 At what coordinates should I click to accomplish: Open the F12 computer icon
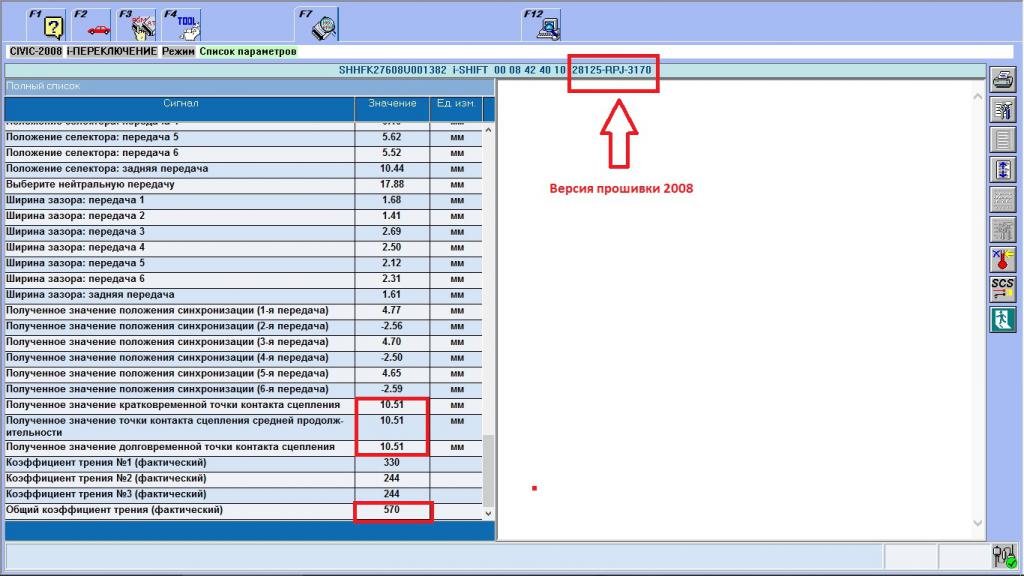pos(546,26)
